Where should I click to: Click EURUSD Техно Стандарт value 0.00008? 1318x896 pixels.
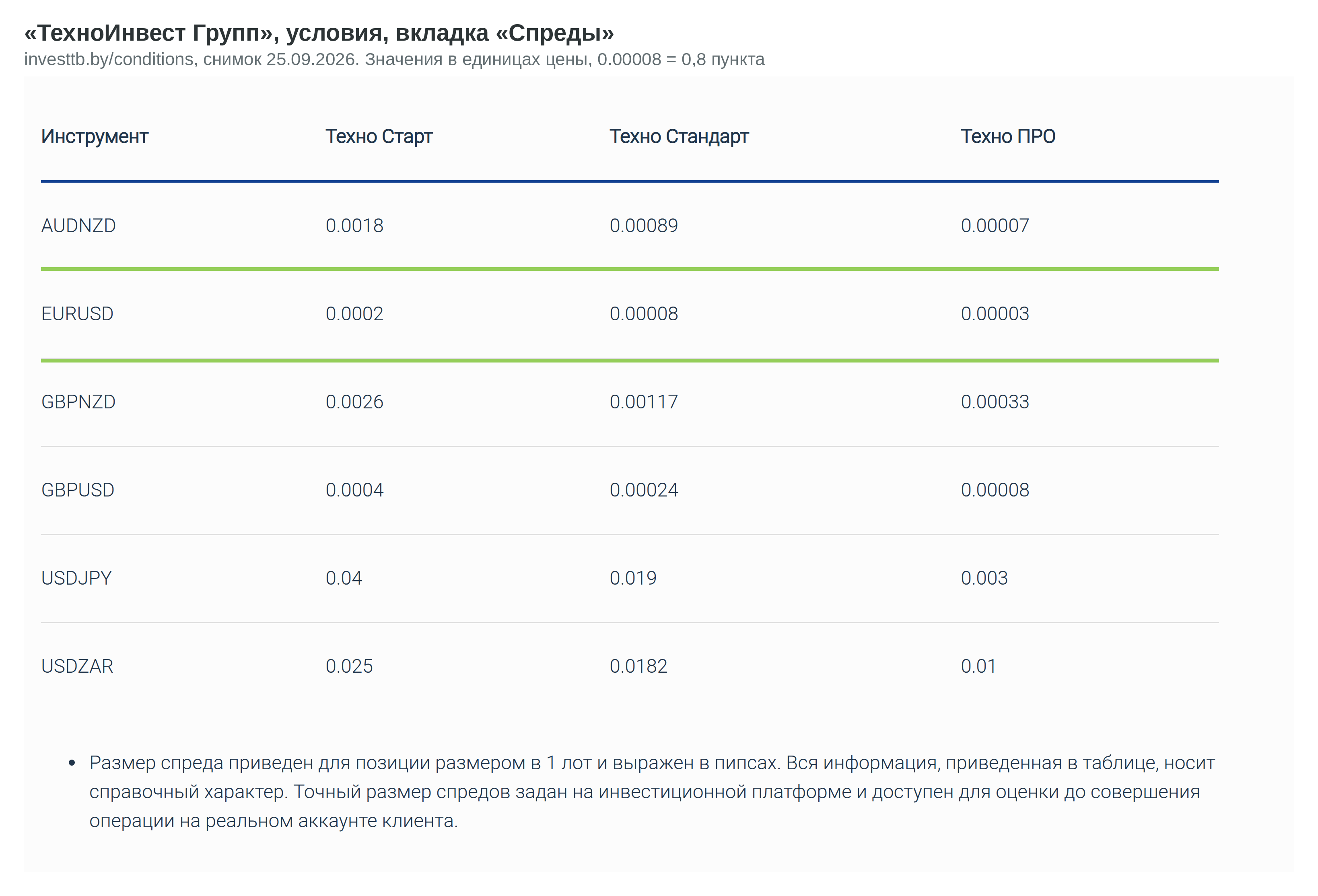(x=644, y=313)
